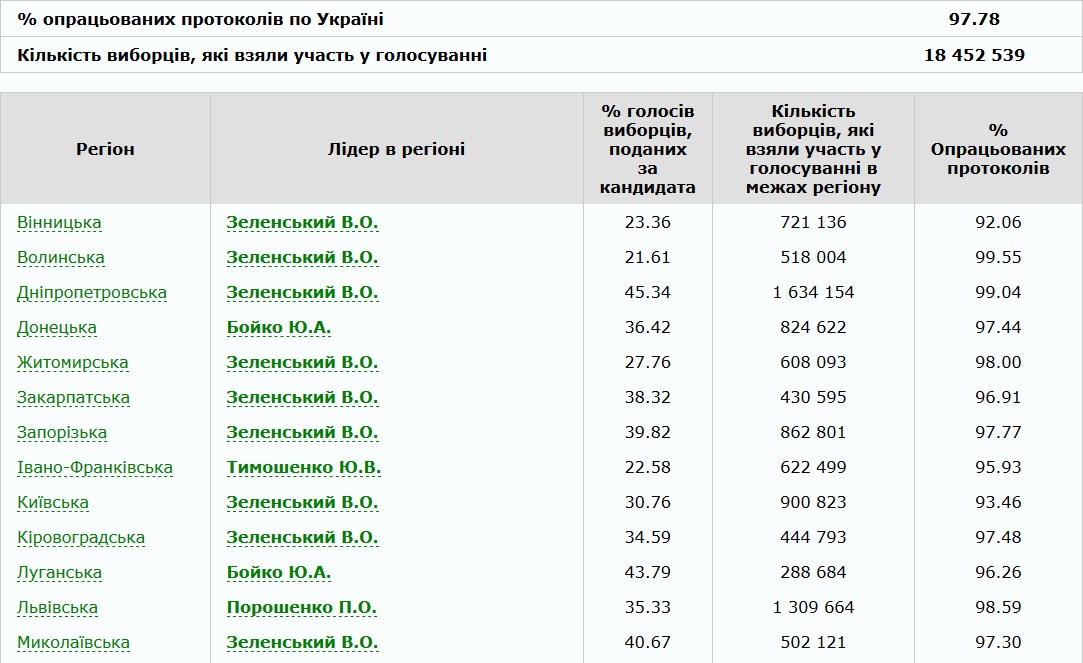Open the Волинська region link
Viewport: 1083px width, 663px height.
[x=61, y=258]
